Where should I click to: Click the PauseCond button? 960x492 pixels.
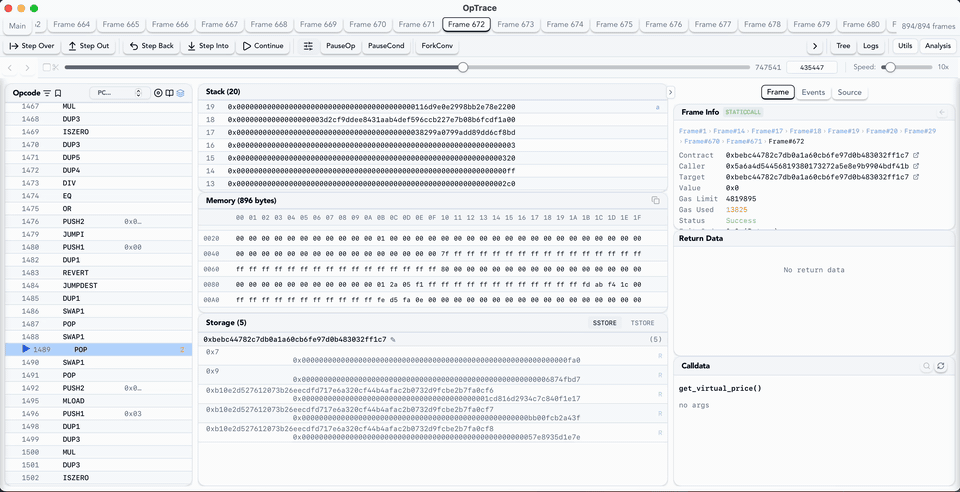pos(386,46)
